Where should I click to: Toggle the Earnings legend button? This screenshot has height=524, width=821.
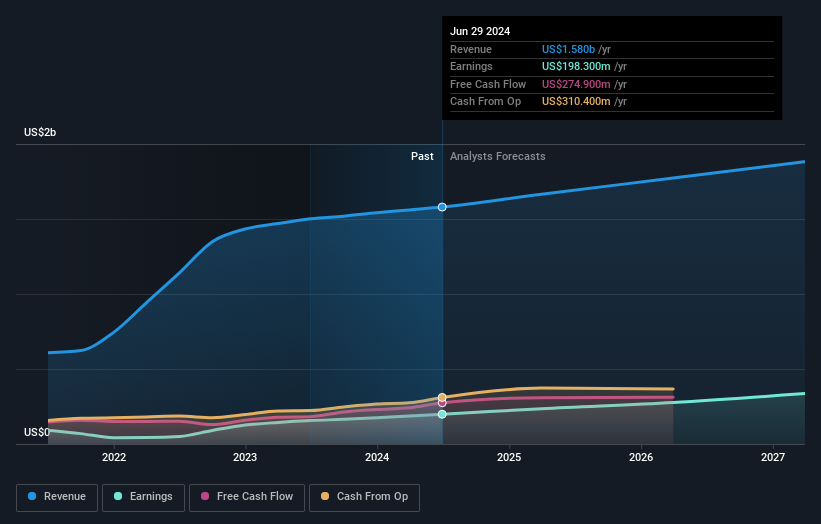(x=143, y=497)
